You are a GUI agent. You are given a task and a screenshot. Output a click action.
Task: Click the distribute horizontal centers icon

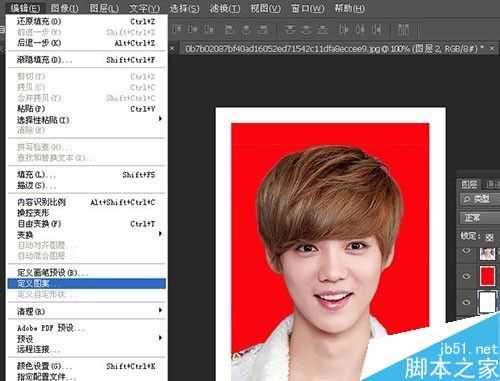coord(360,30)
